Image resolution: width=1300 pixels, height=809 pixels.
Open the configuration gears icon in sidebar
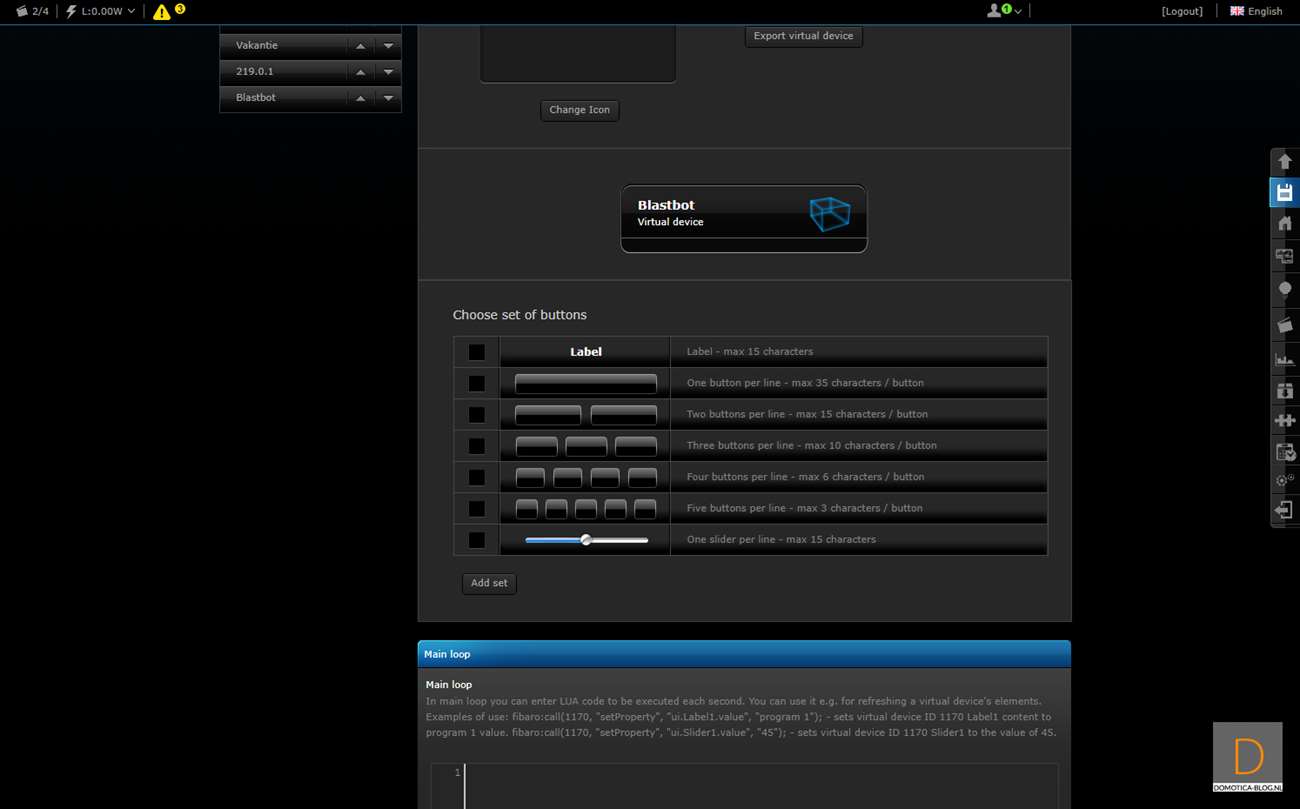click(x=1284, y=480)
